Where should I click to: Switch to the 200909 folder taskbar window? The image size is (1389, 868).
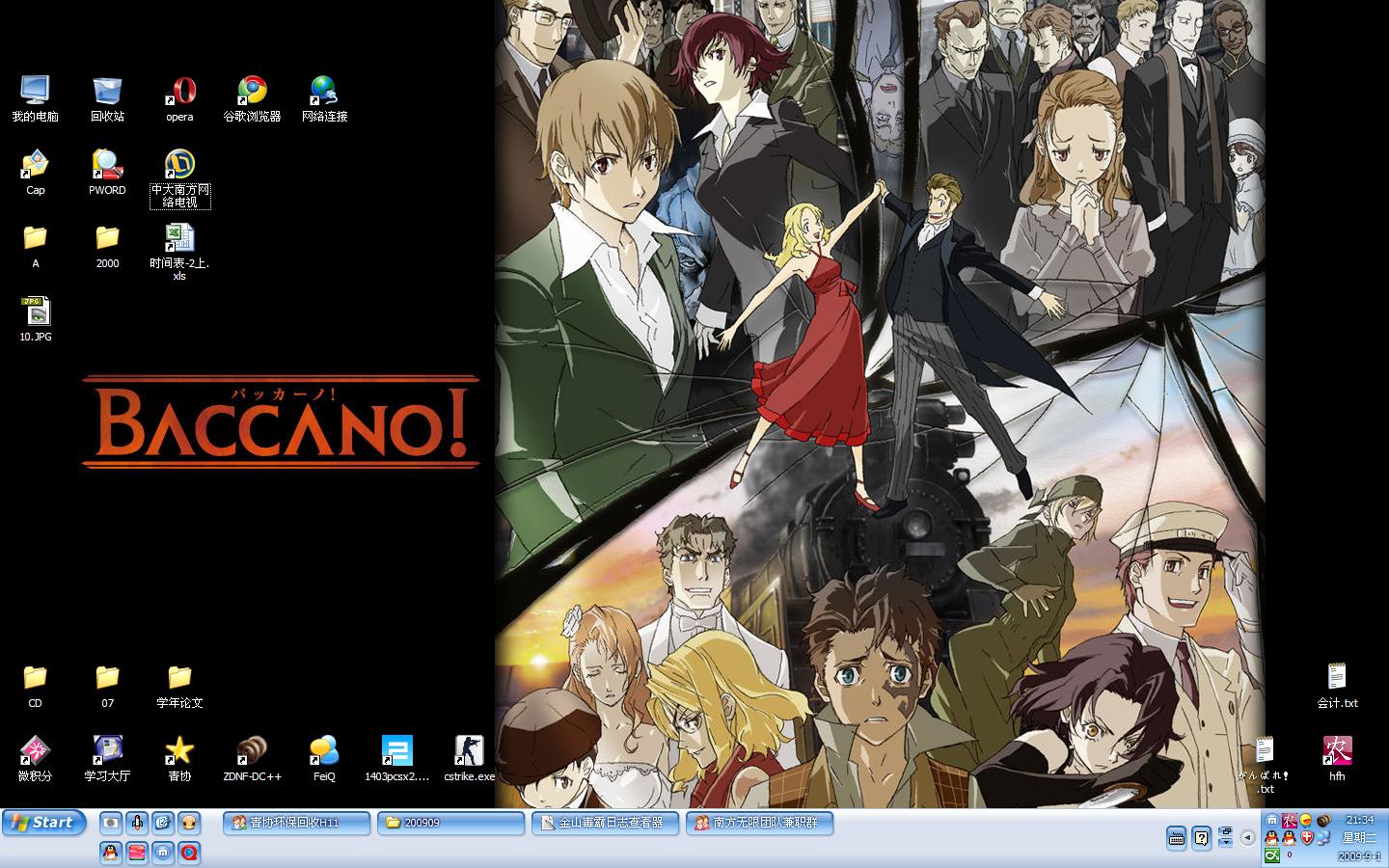[451, 823]
